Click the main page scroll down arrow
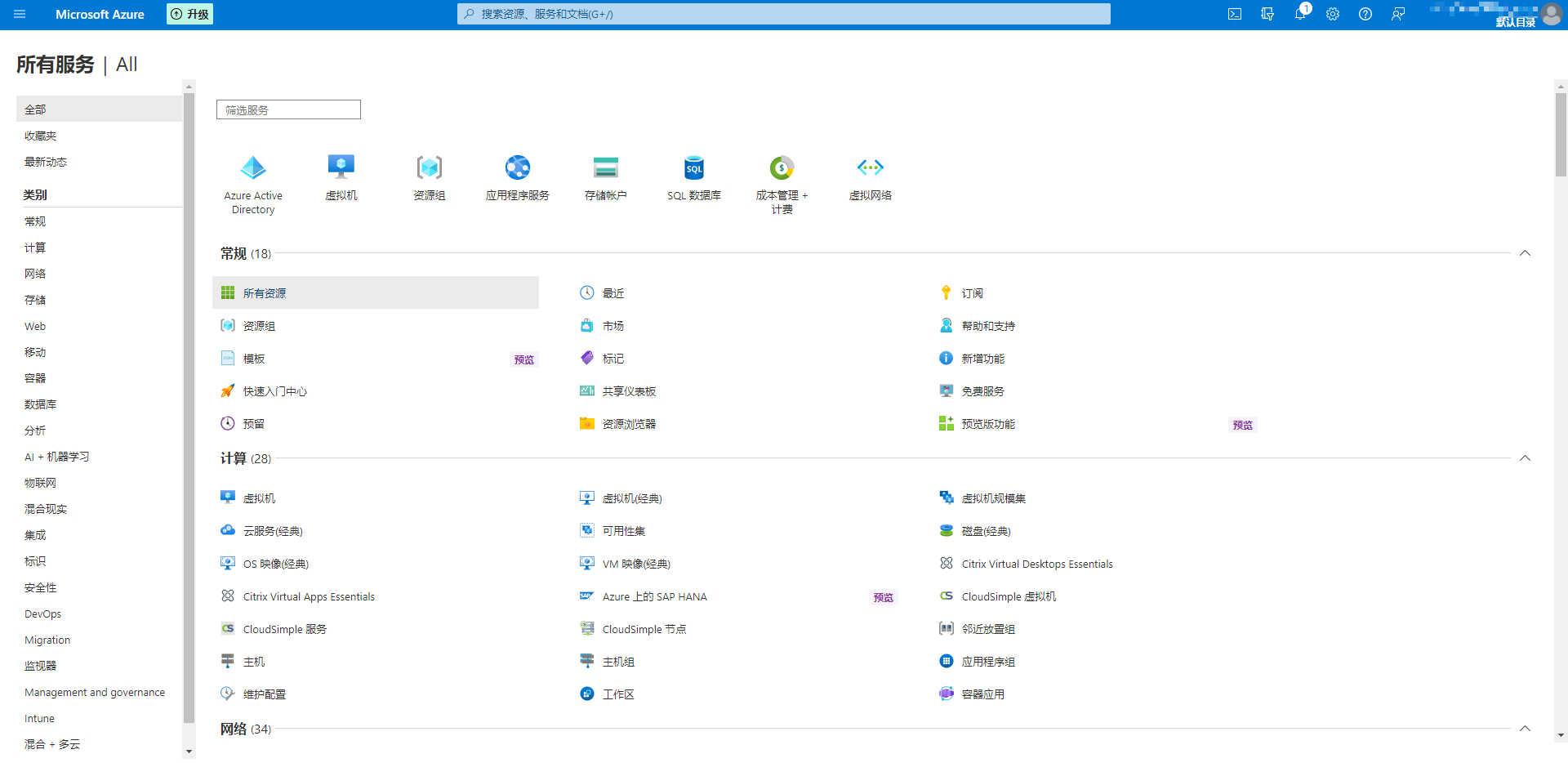This screenshot has width=1568, height=763. point(1561,735)
